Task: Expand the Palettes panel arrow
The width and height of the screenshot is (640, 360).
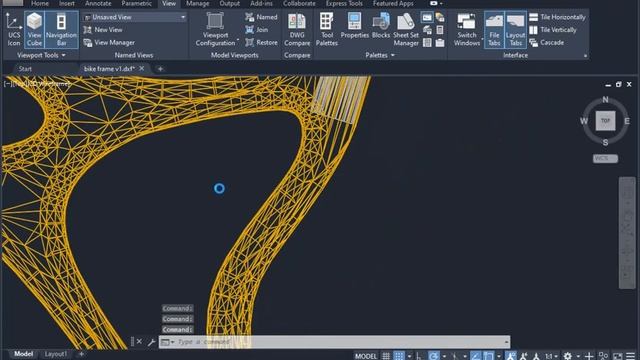Action: click(393, 55)
